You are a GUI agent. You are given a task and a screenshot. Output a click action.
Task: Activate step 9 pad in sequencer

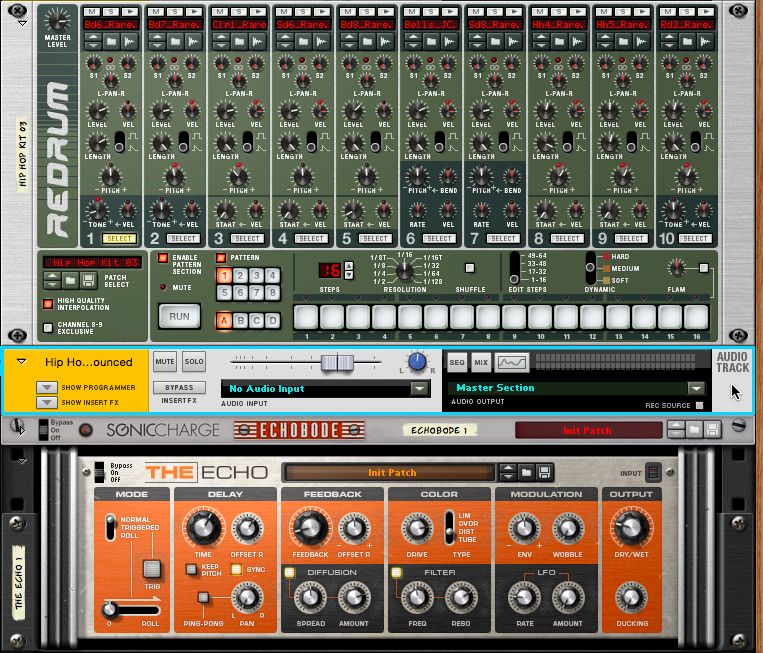pos(514,317)
